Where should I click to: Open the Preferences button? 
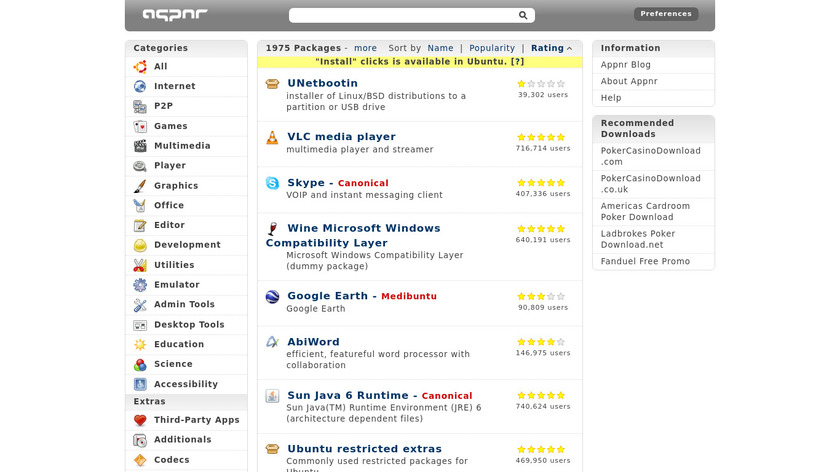(666, 14)
